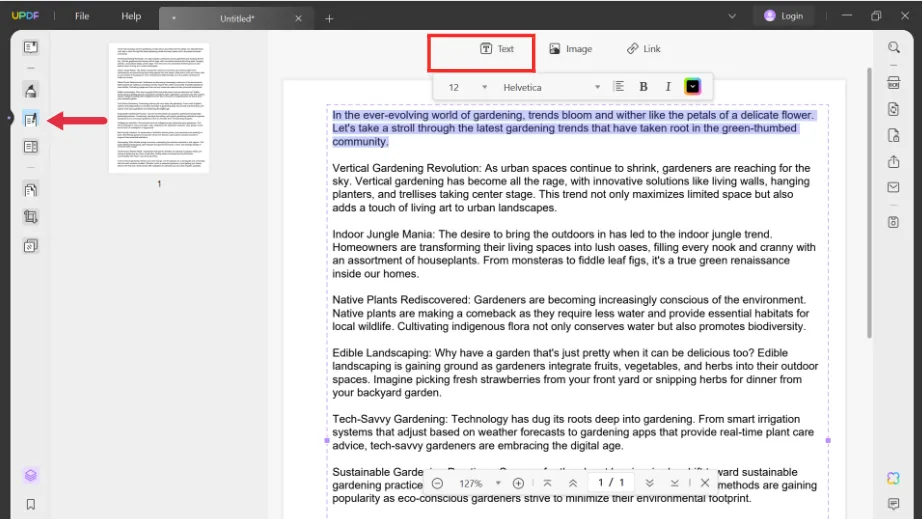Click the Share file icon

click(x=894, y=162)
